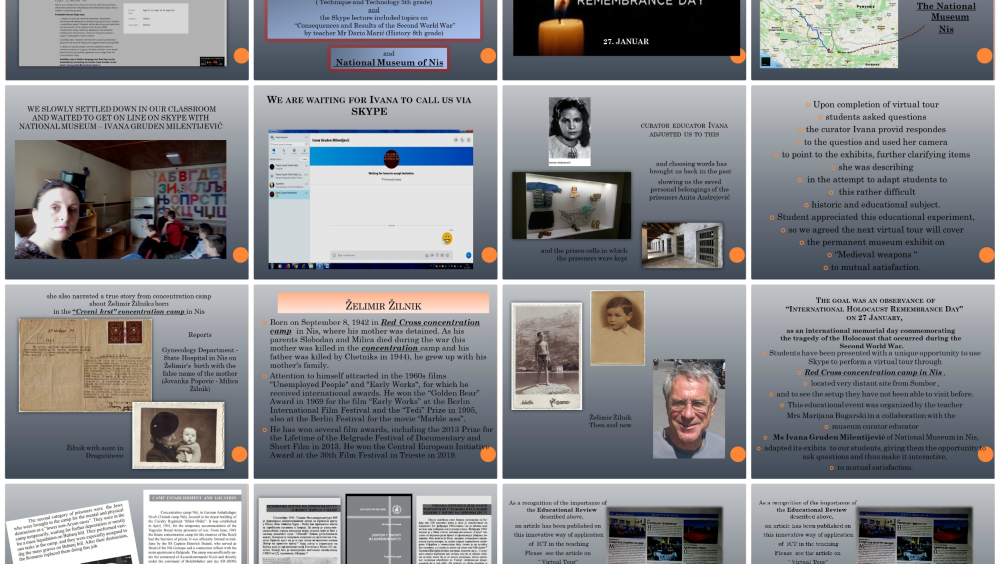Image resolution: width=1000 pixels, height=564 pixels.
Task: Click the prison cells photo
Action: (x=682, y=245)
